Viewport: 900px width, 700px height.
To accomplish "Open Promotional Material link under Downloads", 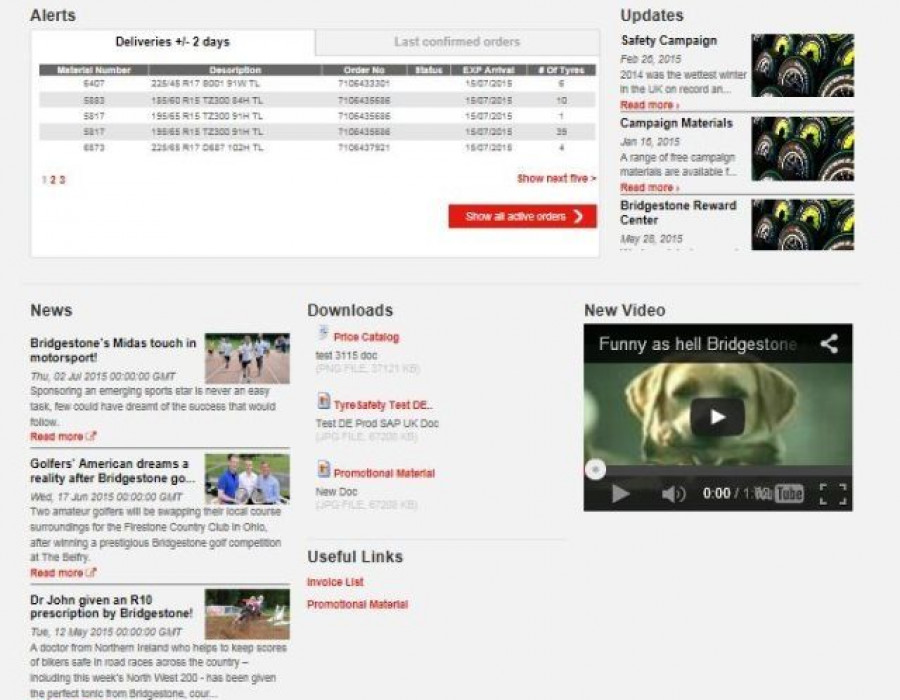I will [384, 473].
